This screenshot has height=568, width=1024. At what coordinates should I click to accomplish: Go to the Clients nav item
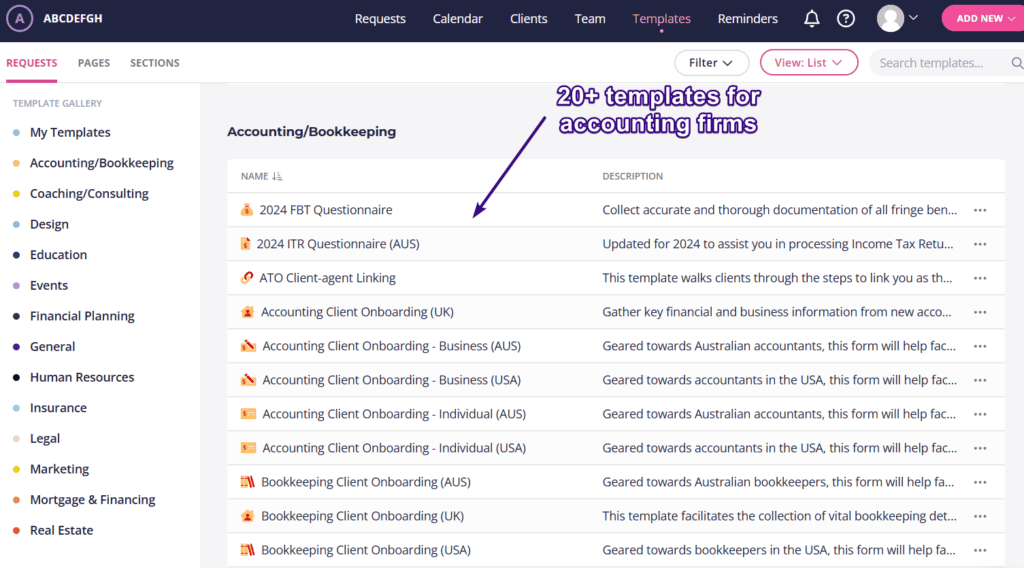click(x=528, y=18)
